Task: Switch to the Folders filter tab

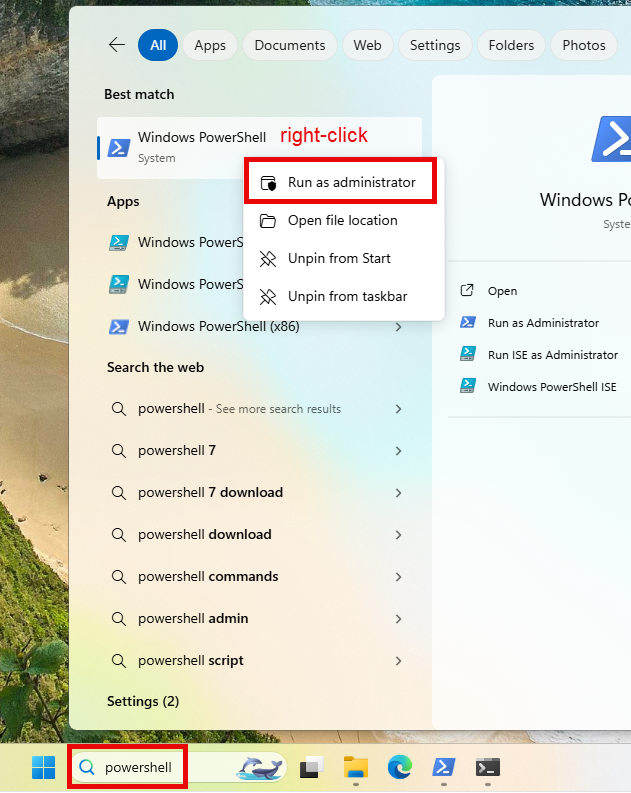Action: click(511, 45)
